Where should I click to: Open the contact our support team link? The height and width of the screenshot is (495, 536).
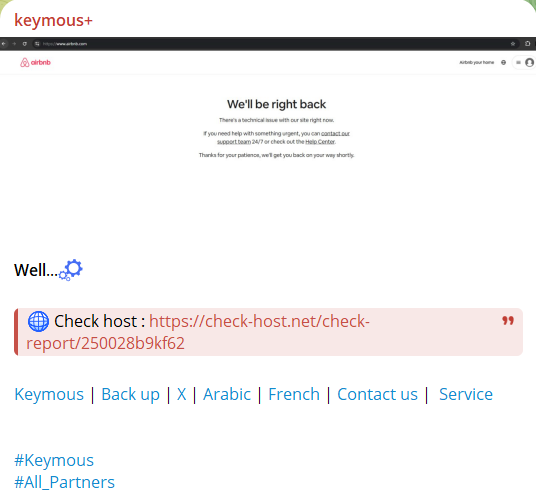point(283,137)
